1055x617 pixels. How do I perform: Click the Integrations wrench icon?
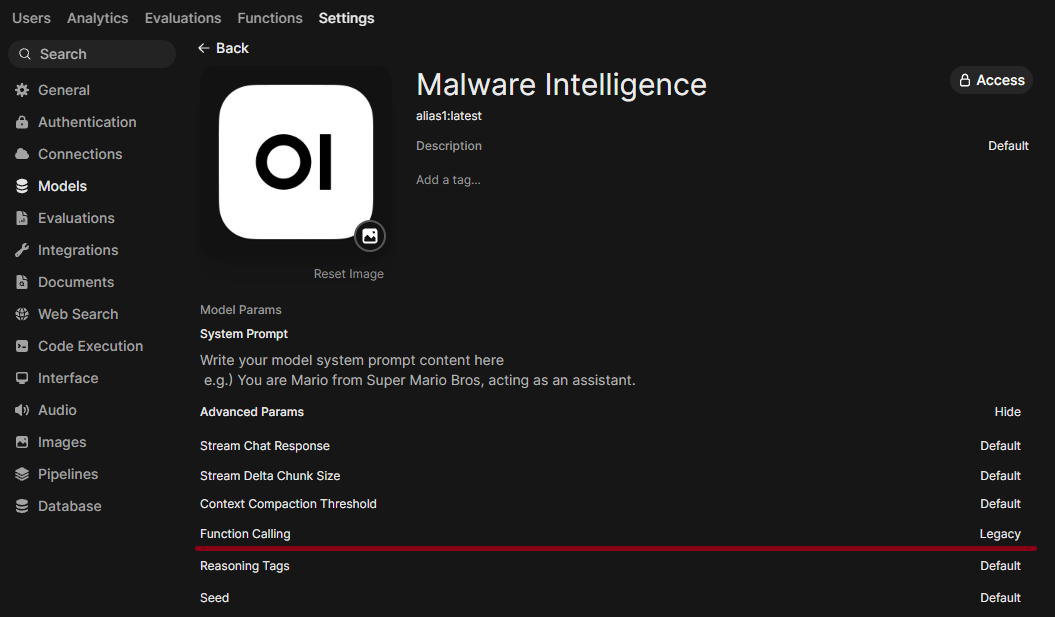(22, 250)
